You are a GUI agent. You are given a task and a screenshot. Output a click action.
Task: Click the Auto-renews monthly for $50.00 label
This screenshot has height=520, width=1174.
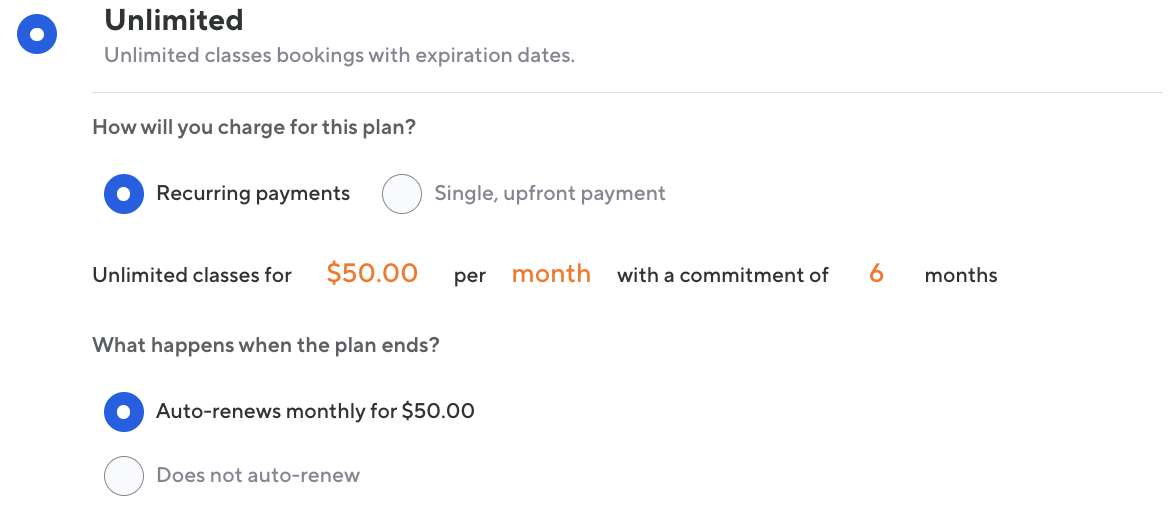coord(315,411)
